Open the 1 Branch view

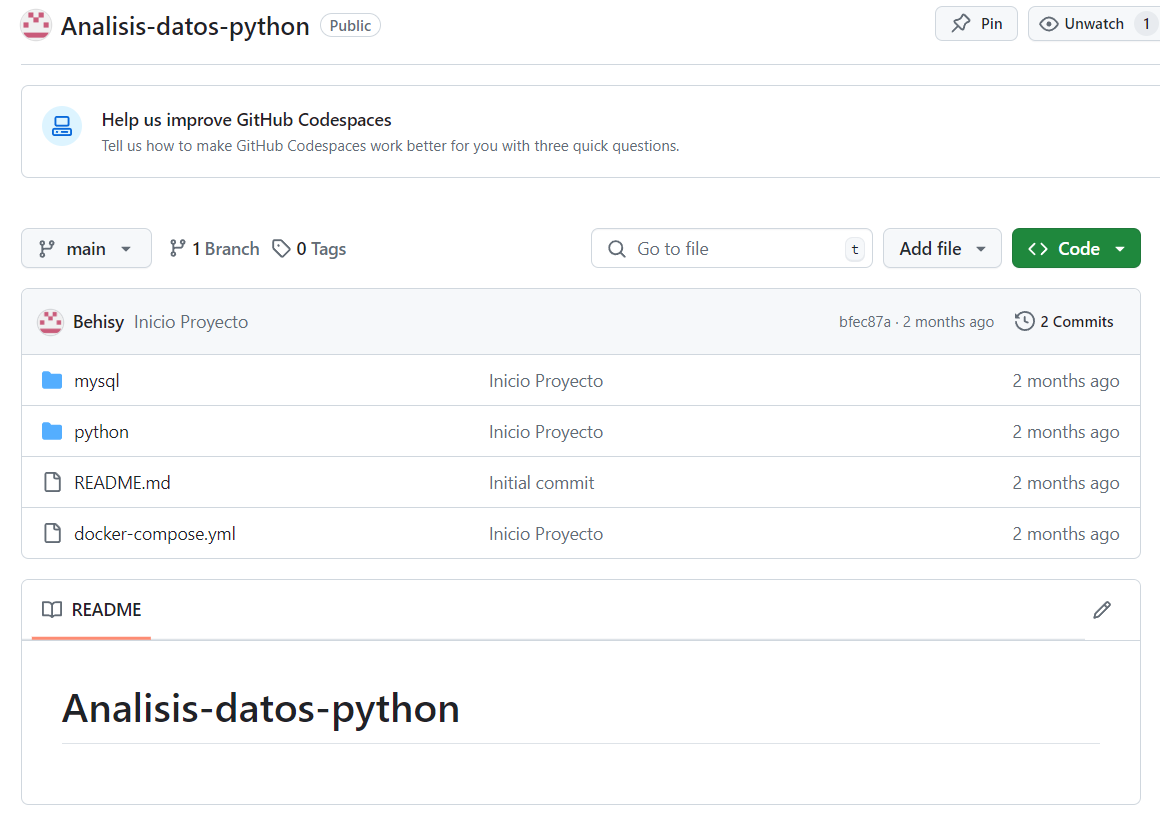pos(213,248)
